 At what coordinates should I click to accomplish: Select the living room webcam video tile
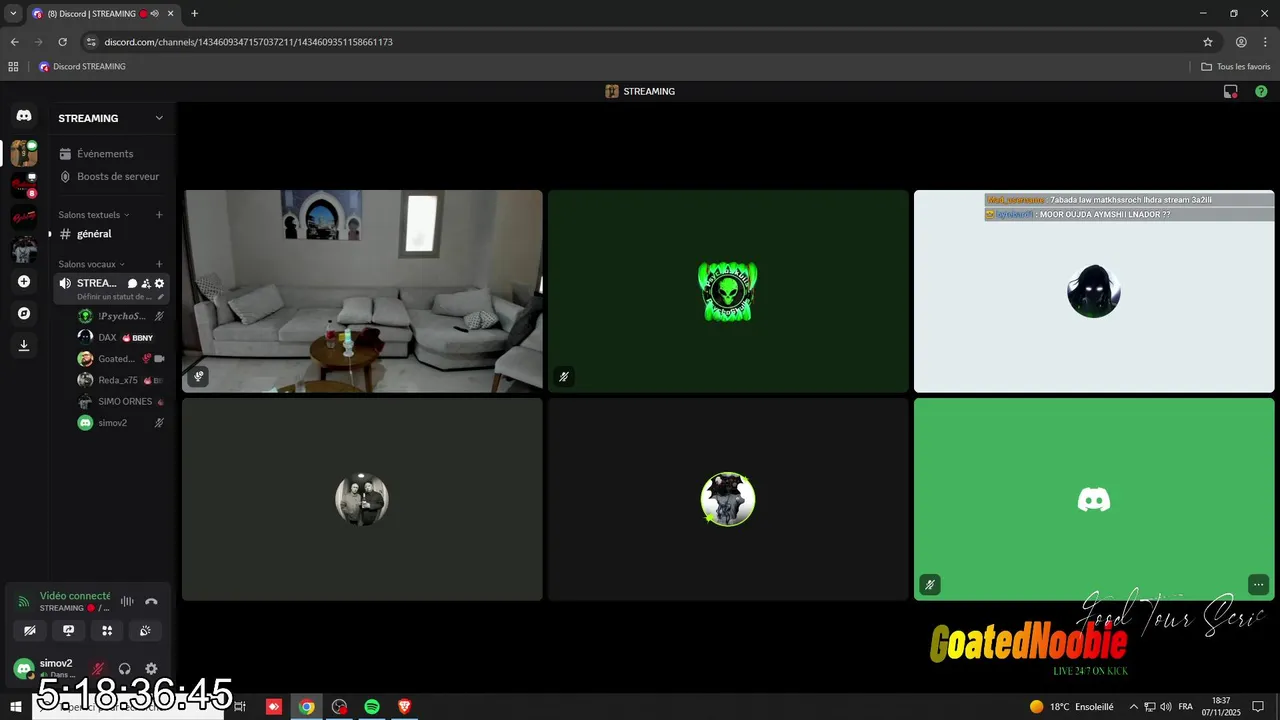click(x=362, y=291)
